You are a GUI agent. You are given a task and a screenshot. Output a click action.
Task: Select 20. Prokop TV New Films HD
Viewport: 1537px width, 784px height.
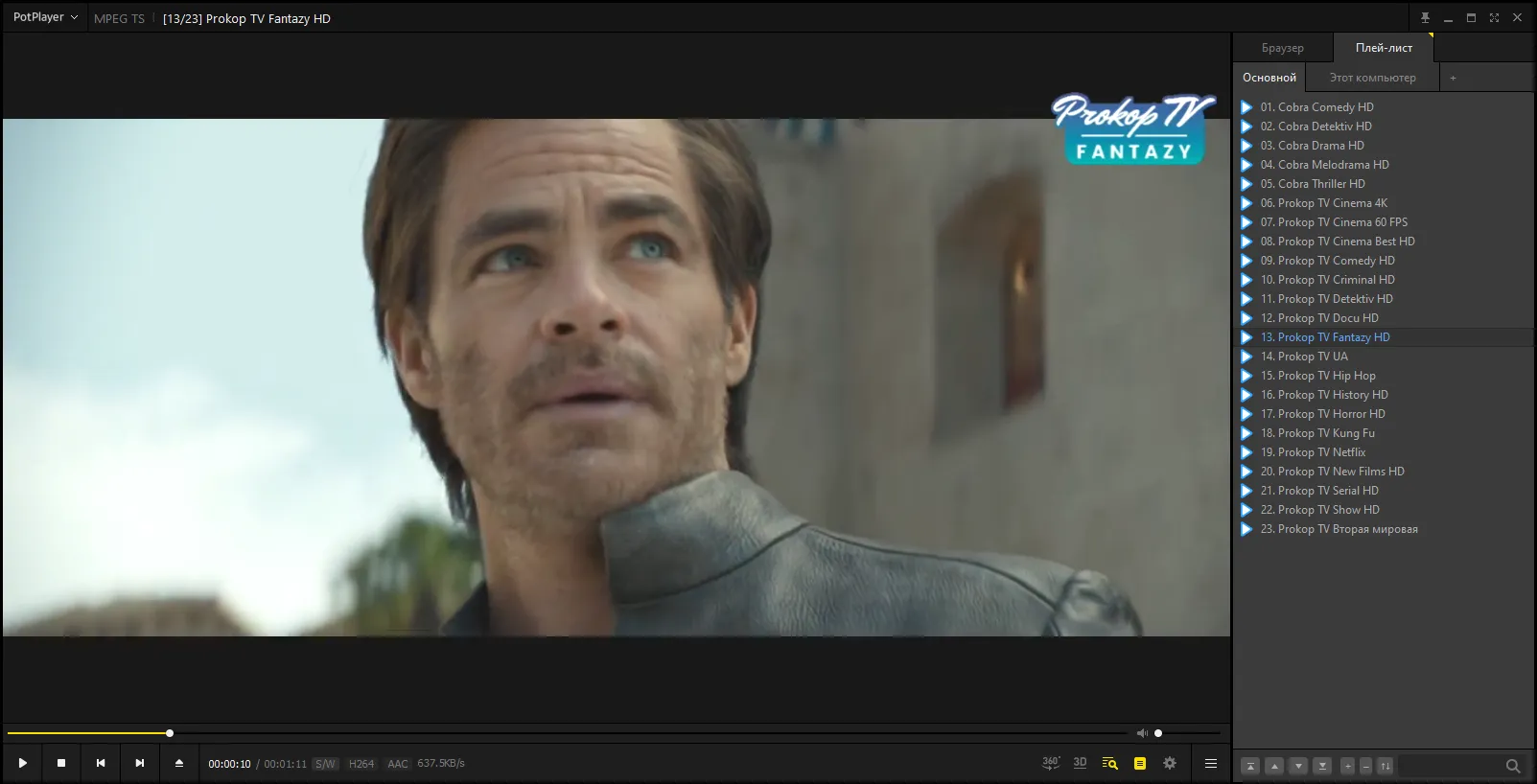pyautogui.click(x=1384, y=472)
